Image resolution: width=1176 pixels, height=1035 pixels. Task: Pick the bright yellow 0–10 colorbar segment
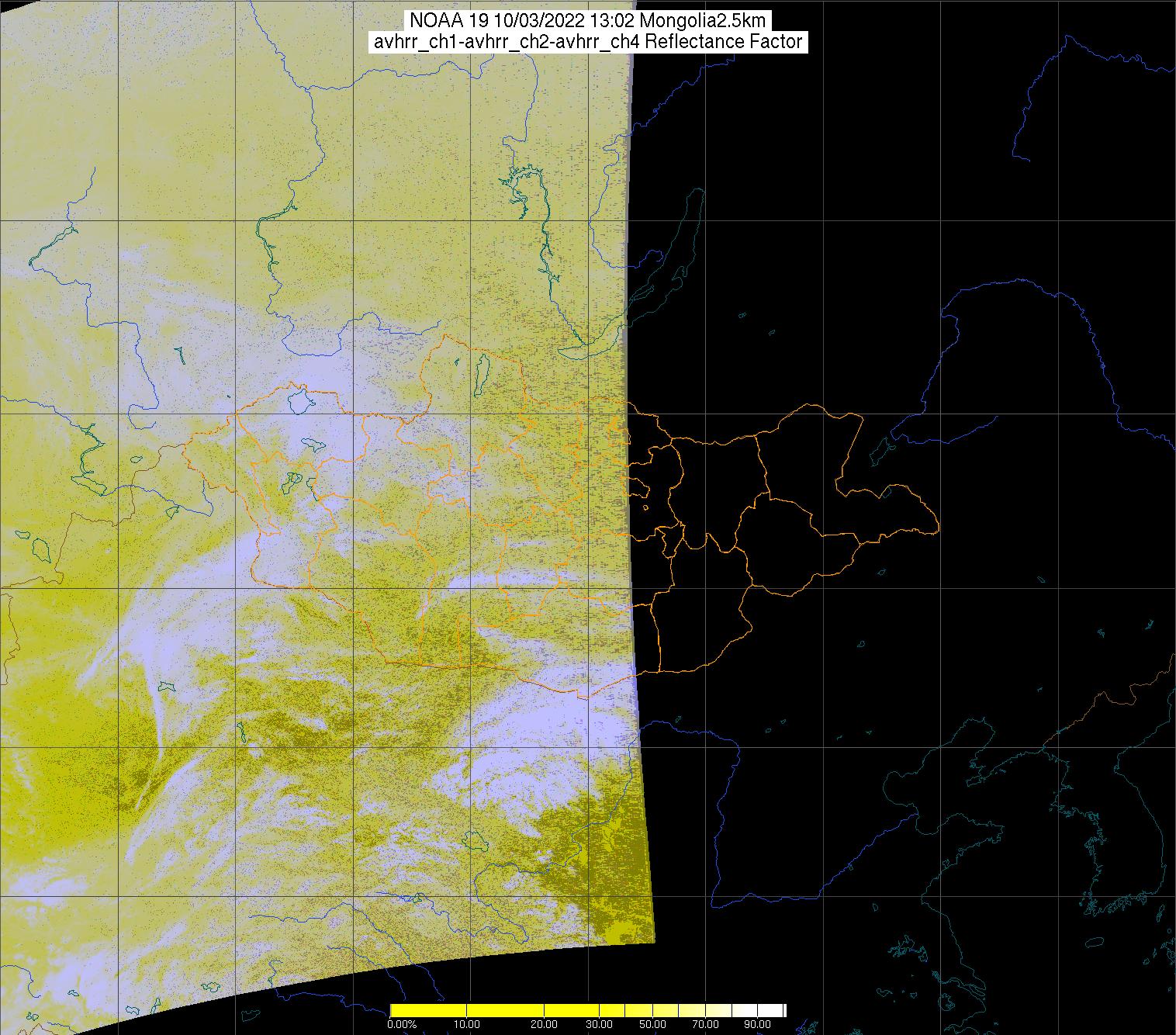click(x=427, y=1010)
